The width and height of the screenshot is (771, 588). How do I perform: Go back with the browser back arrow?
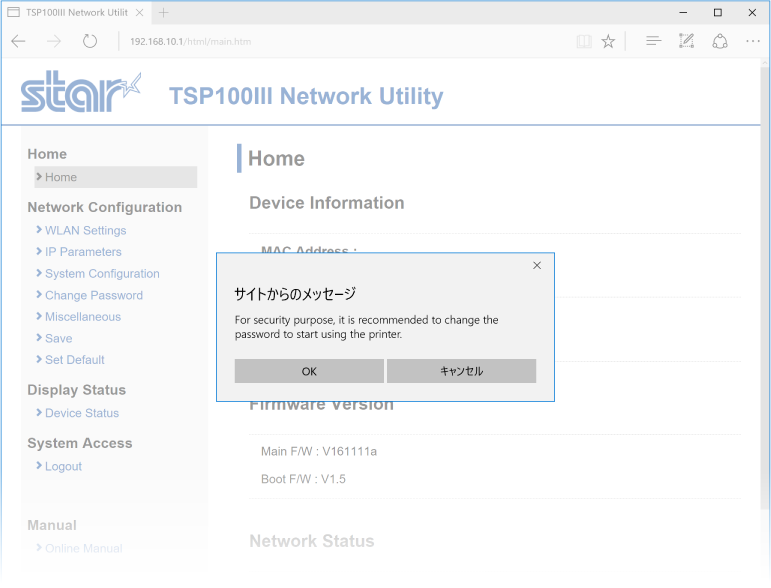[x=18, y=41]
